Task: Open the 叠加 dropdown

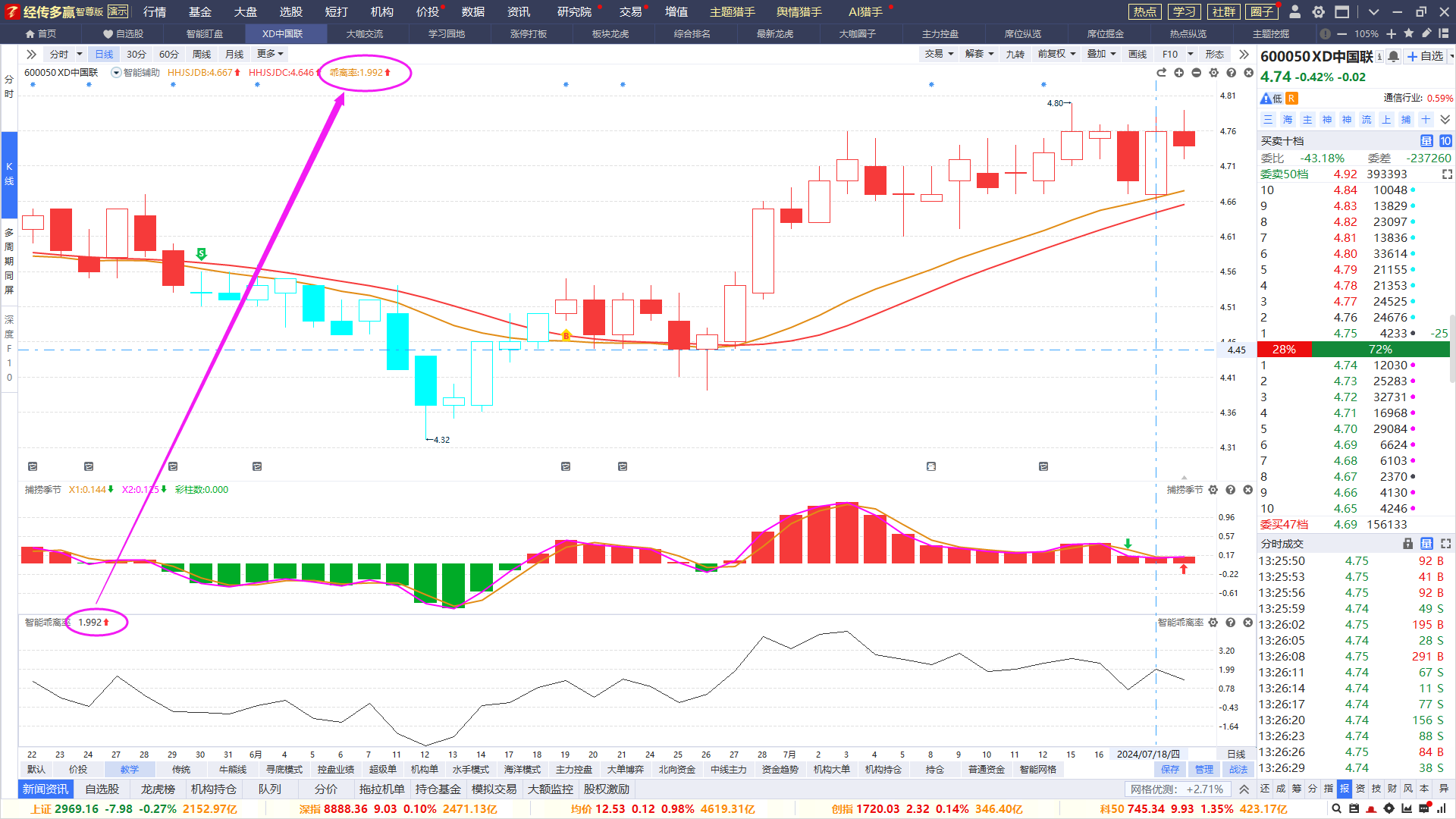Action: tap(1101, 54)
